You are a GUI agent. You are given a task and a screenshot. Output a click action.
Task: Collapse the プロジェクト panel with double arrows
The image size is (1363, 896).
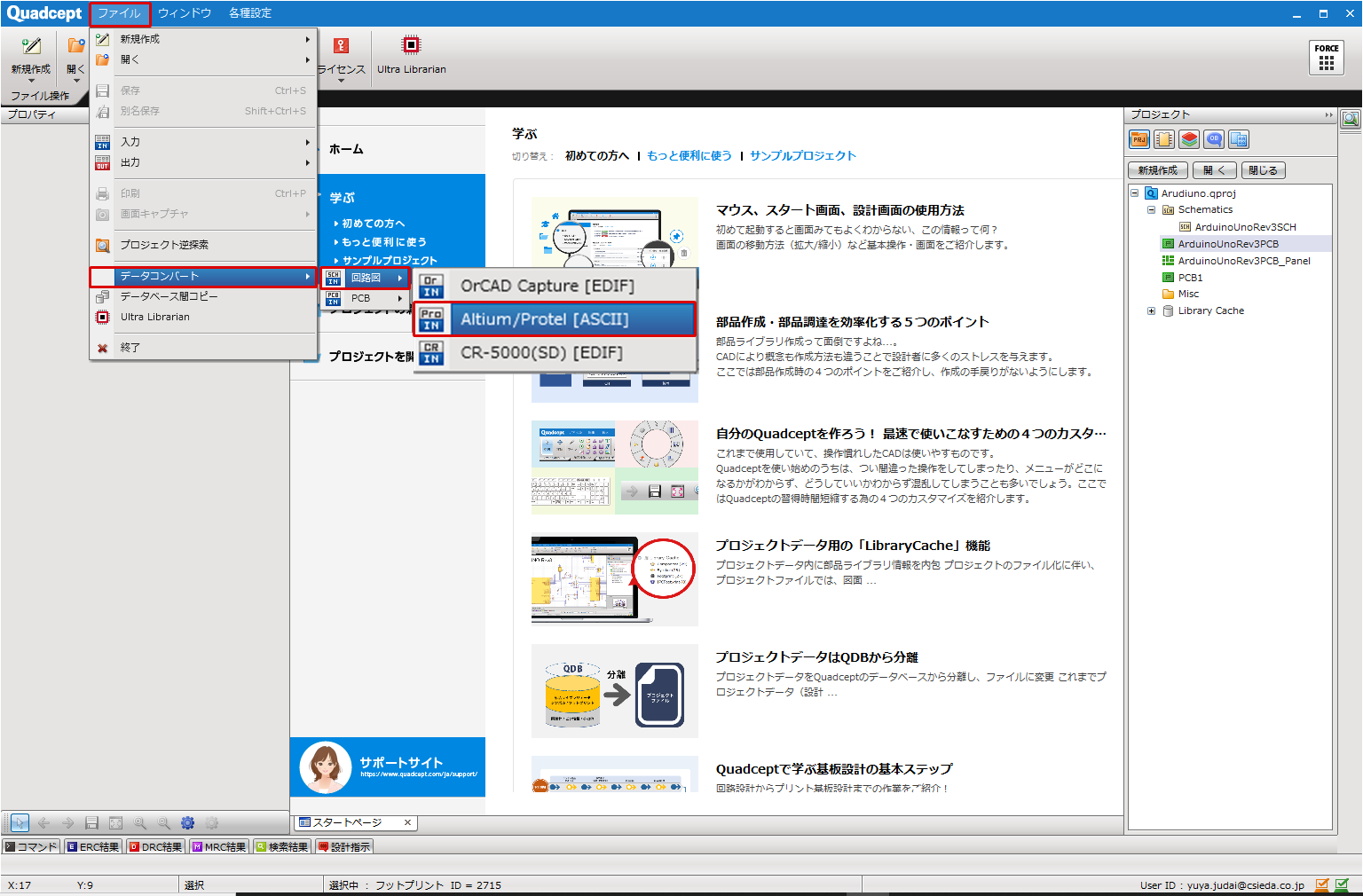click(x=1329, y=114)
